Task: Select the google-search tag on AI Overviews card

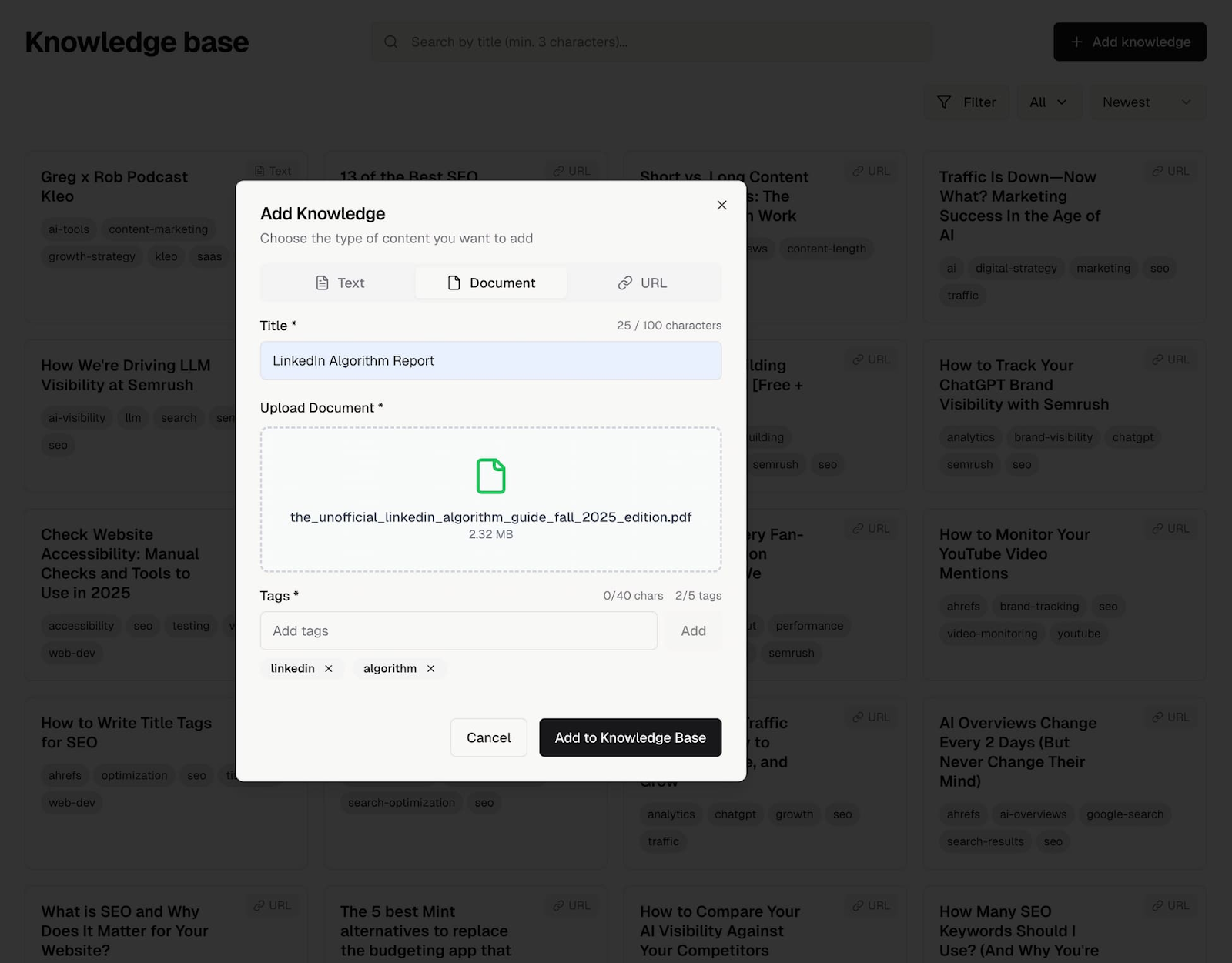Action: (1125, 814)
